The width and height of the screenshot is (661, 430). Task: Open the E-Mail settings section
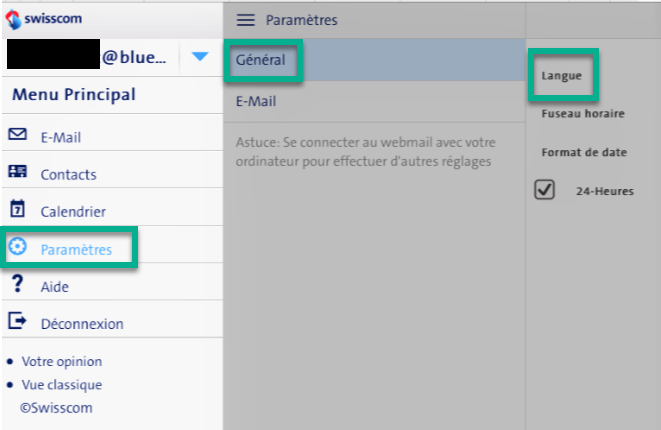pyautogui.click(x=256, y=102)
